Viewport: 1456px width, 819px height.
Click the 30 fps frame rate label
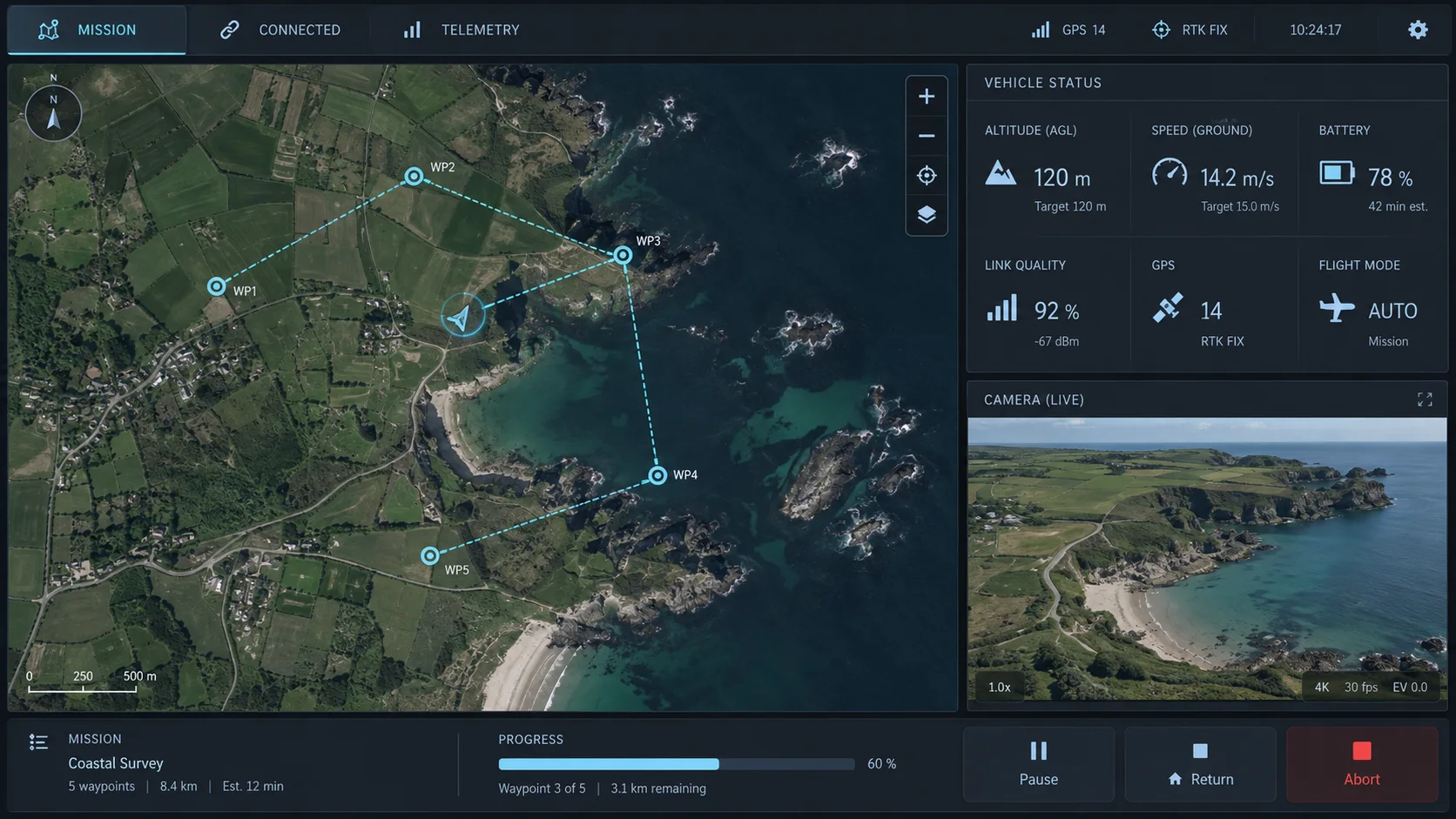(1361, 687)
